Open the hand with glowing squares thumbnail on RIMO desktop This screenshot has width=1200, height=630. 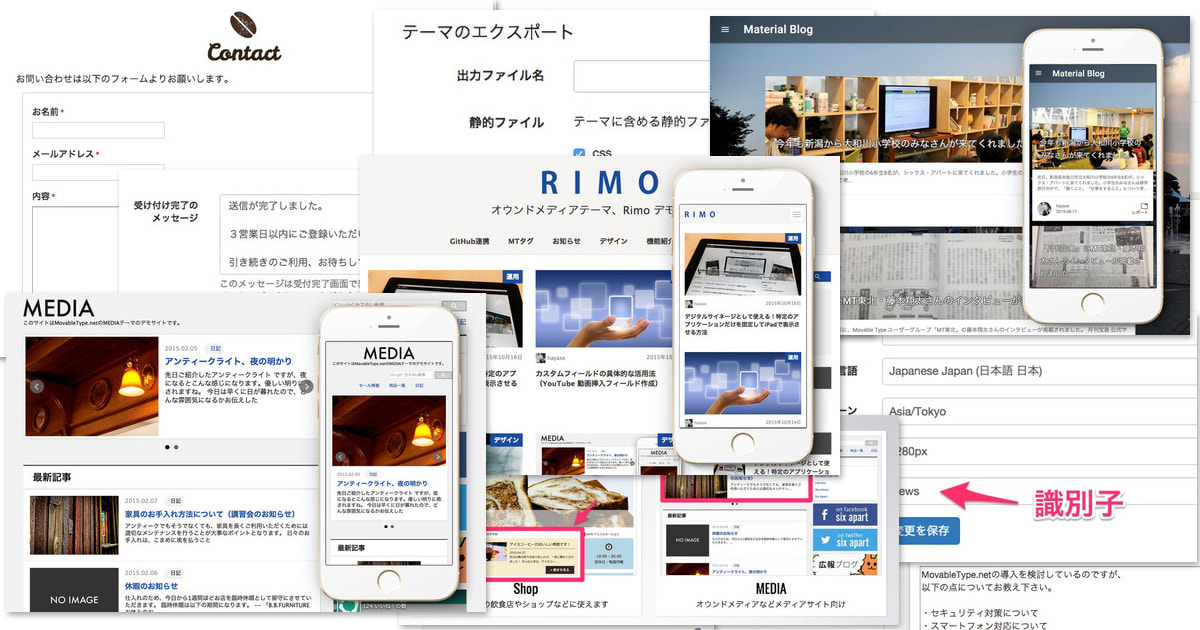(x=604, y=307)
